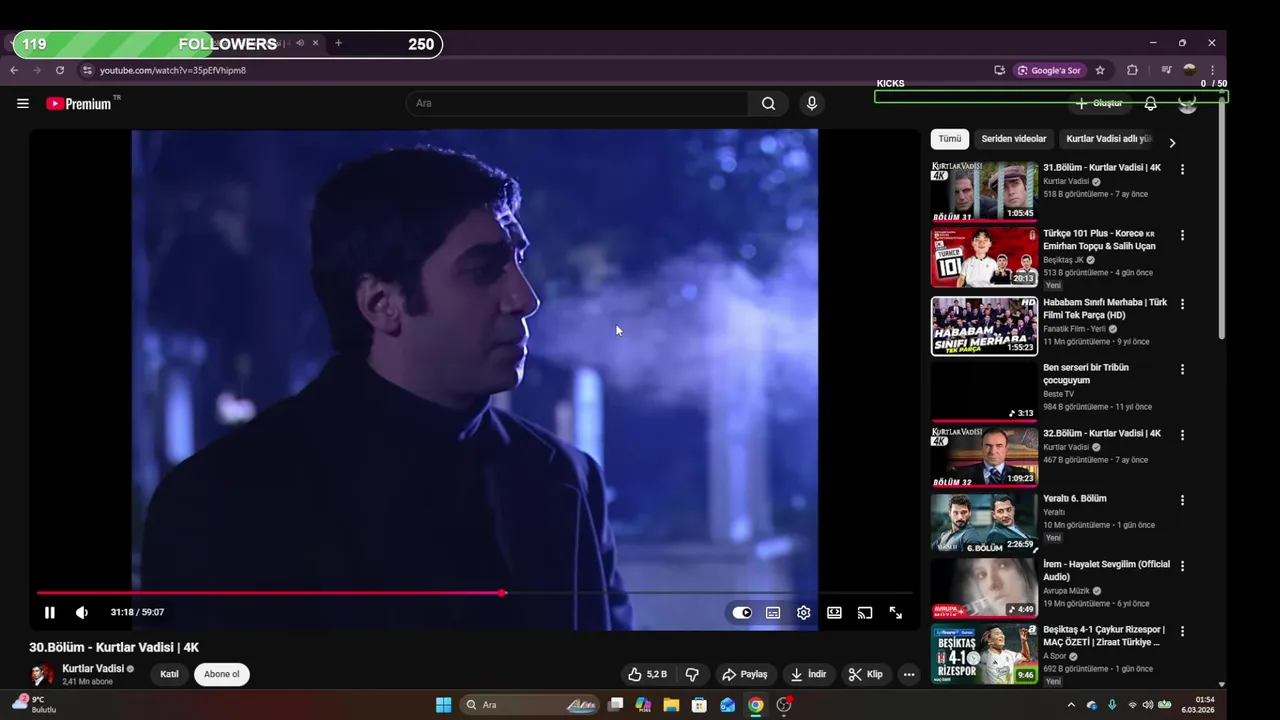Open options for 32.Bölüm Kurtlar Vadisi video
1280x720 pixels.
coord(1182,435)
